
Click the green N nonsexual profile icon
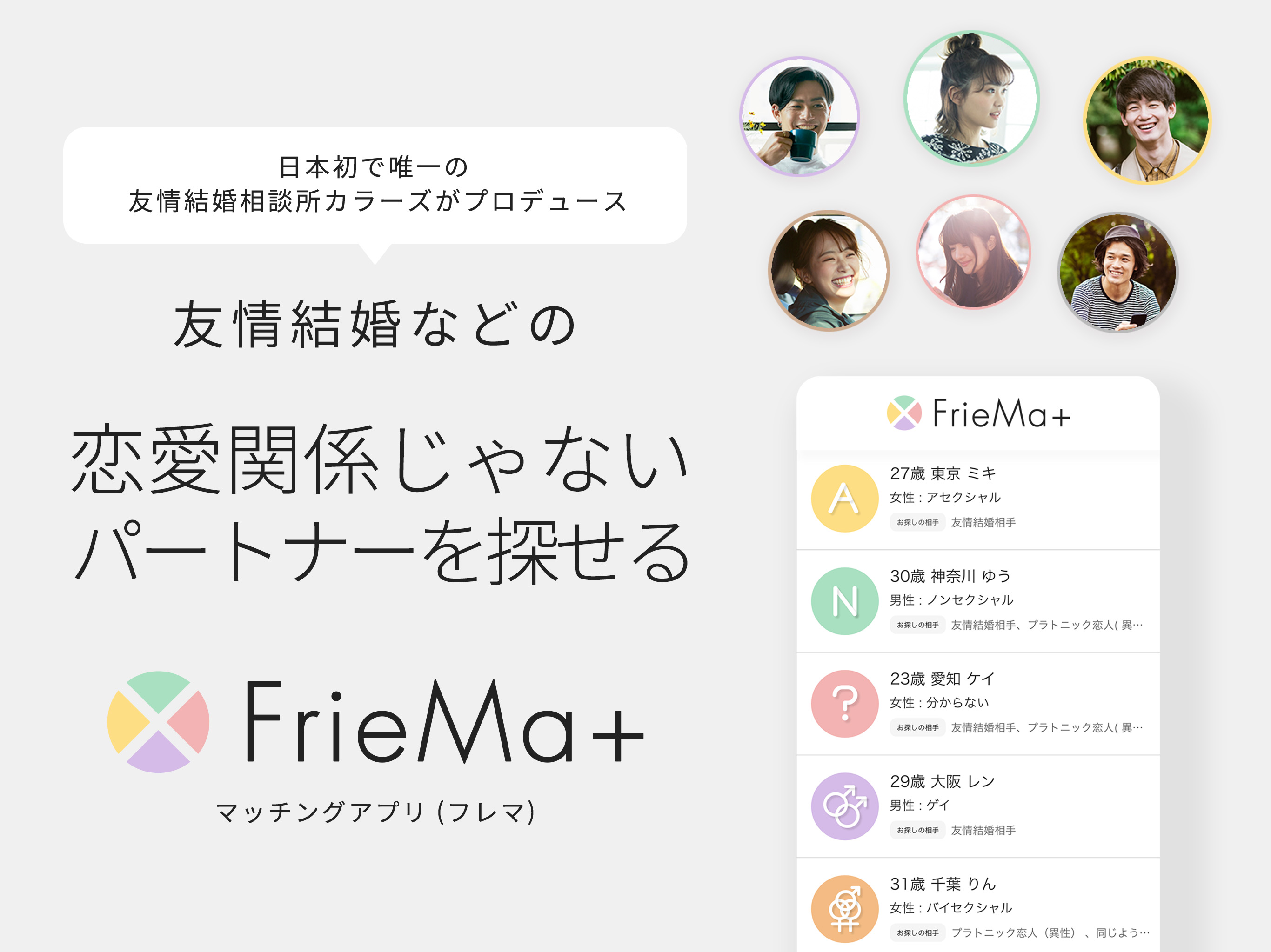tap(844, 601)
